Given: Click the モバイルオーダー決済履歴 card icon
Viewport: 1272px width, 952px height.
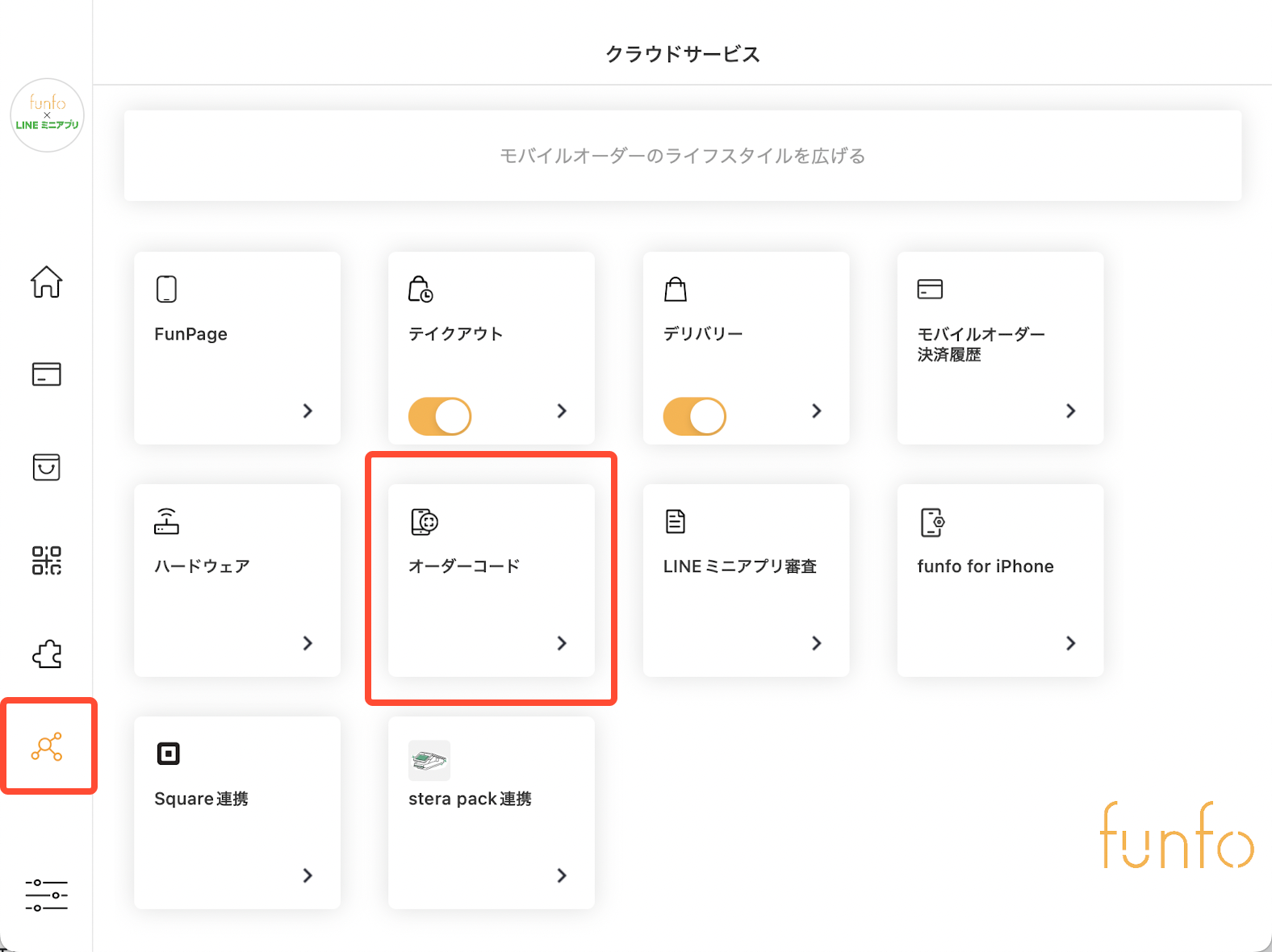Looking at the screenshot, I should click(x=930, y=289).
